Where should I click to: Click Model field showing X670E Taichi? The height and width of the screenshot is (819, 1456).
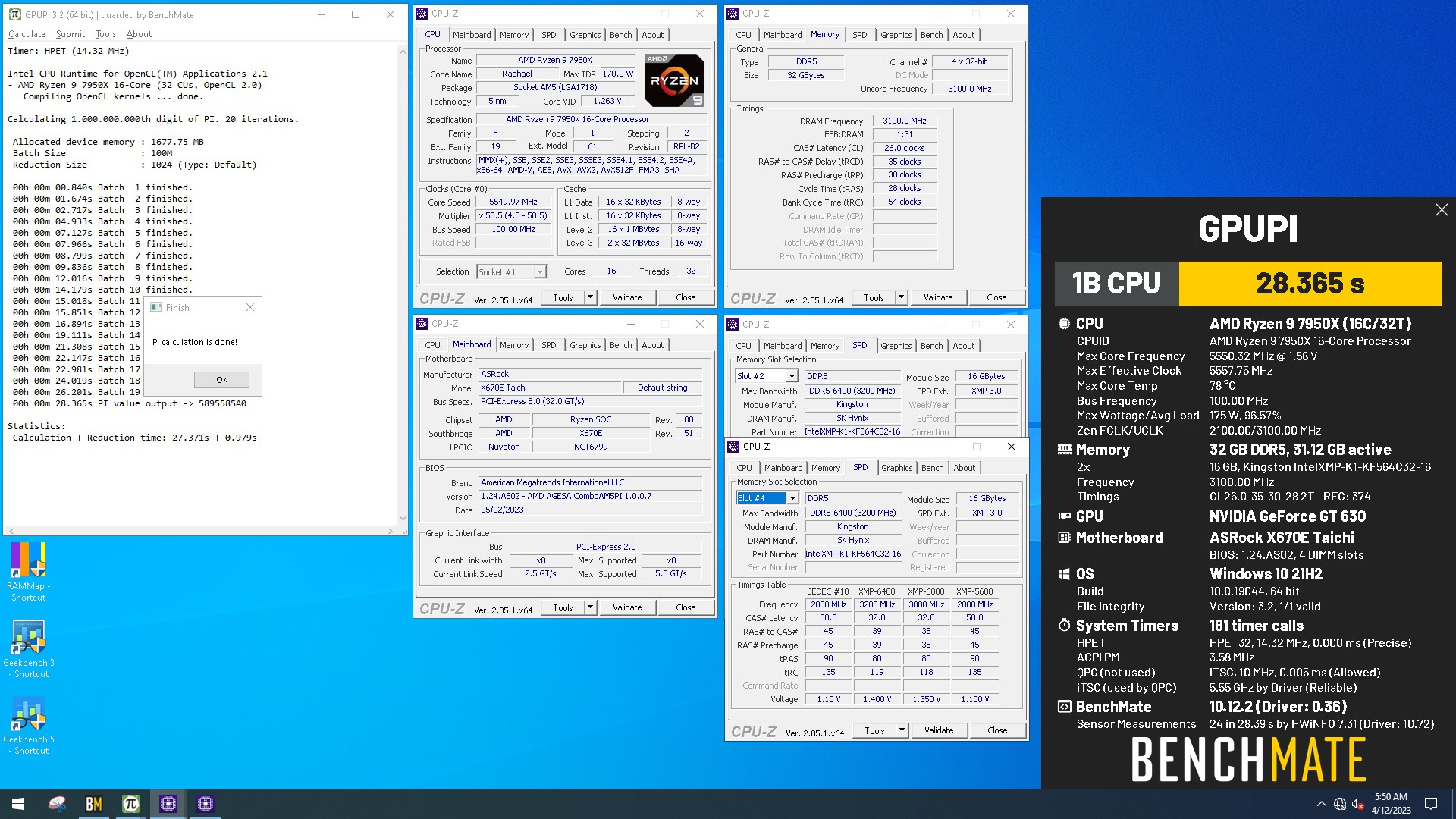tap(549, 388)
